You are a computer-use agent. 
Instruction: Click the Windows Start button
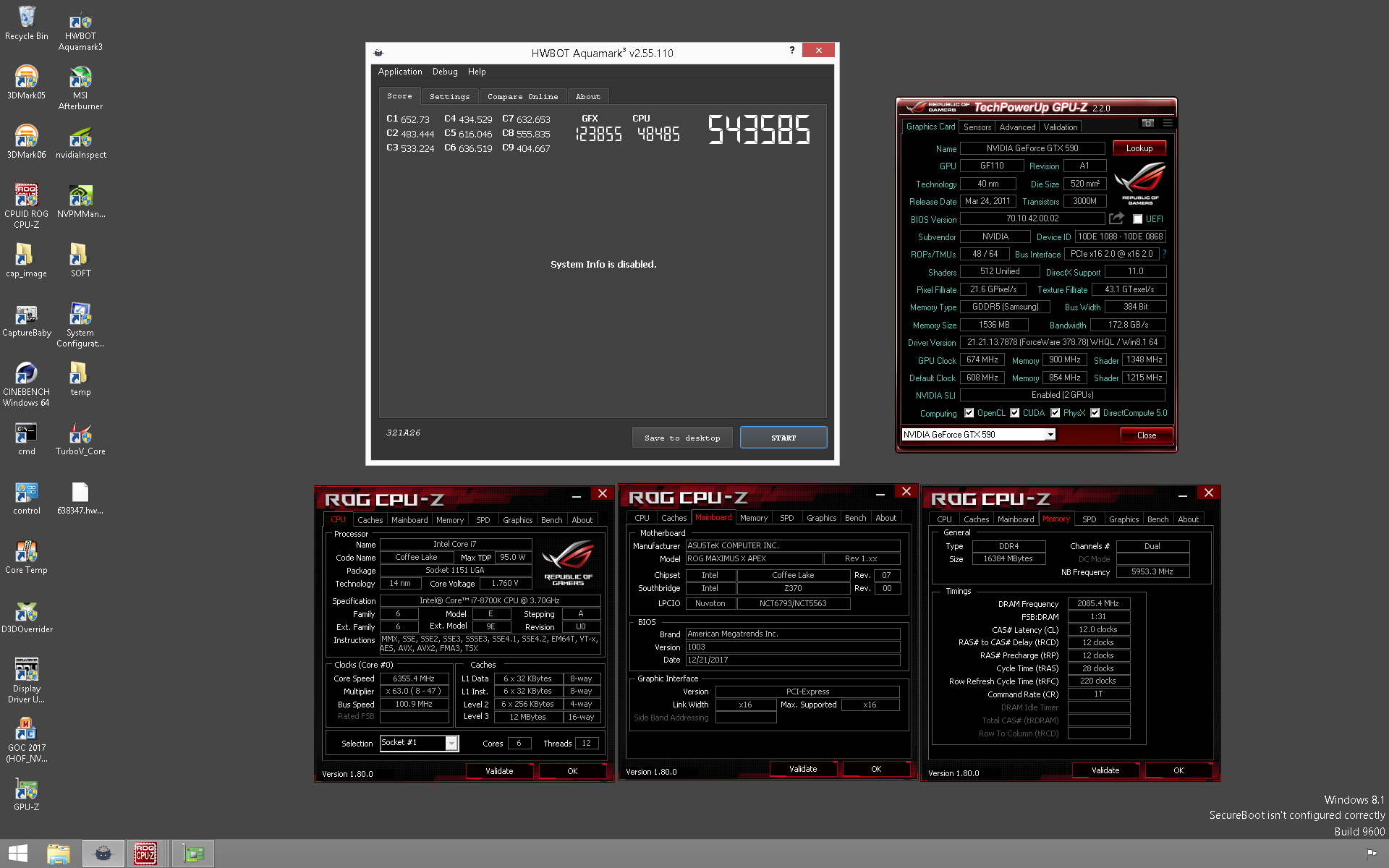tap(18, 854)
